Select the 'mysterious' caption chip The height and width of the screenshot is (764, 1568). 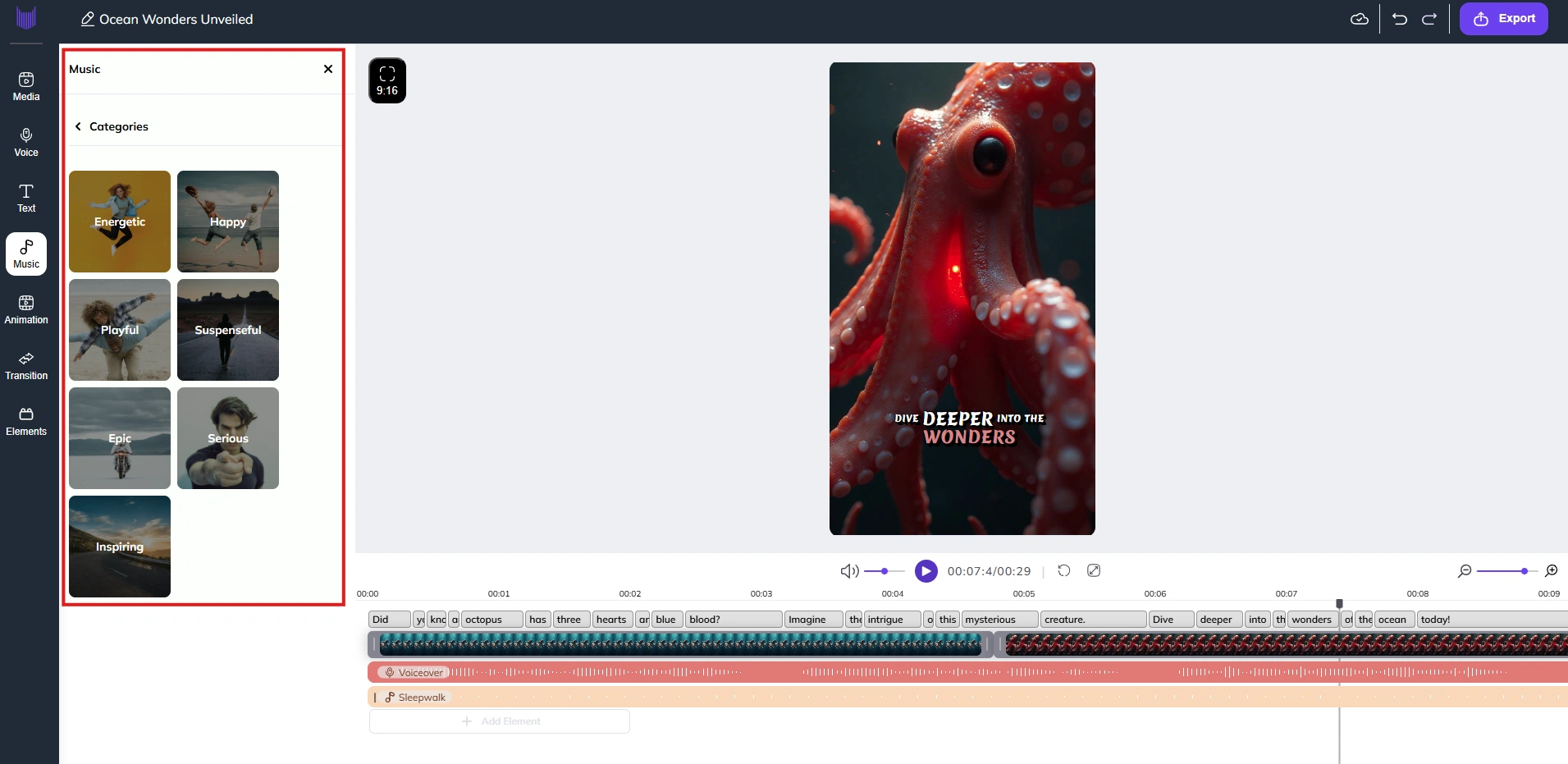(x=1000, y=620)
